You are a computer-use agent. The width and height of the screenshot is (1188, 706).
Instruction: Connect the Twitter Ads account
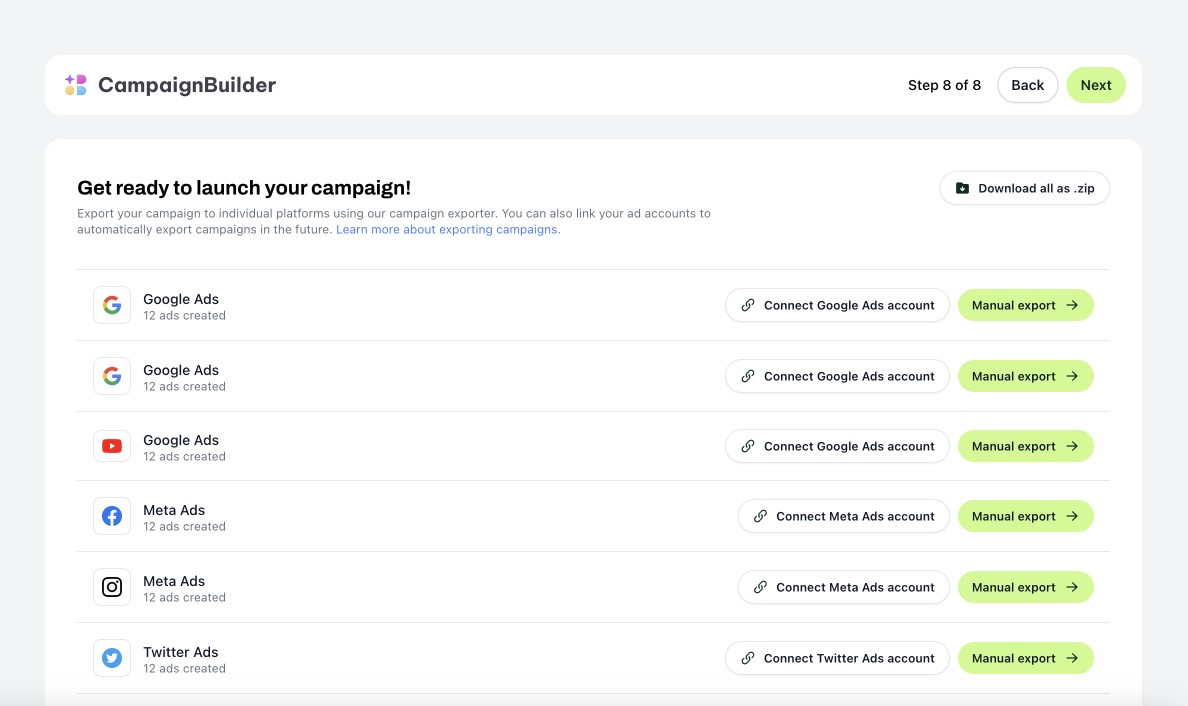[x=837, y=658]
